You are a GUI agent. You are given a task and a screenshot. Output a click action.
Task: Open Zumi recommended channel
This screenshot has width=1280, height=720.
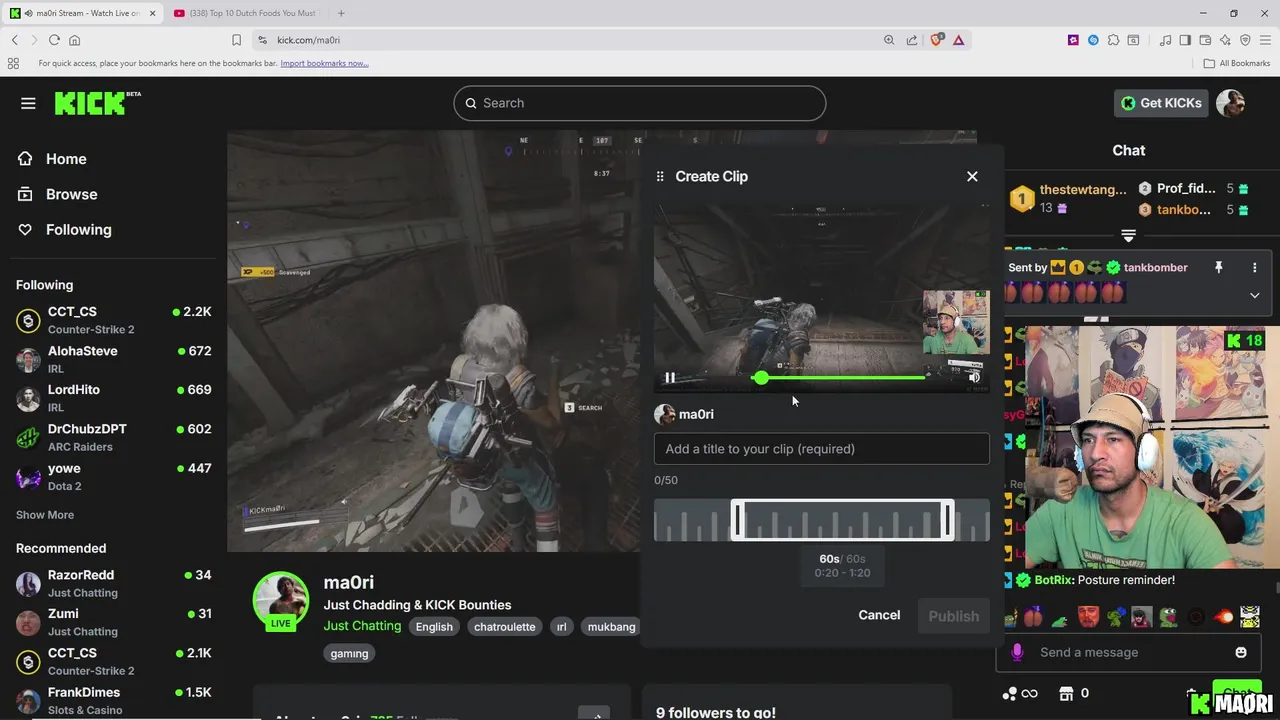[x=113, y=622]
